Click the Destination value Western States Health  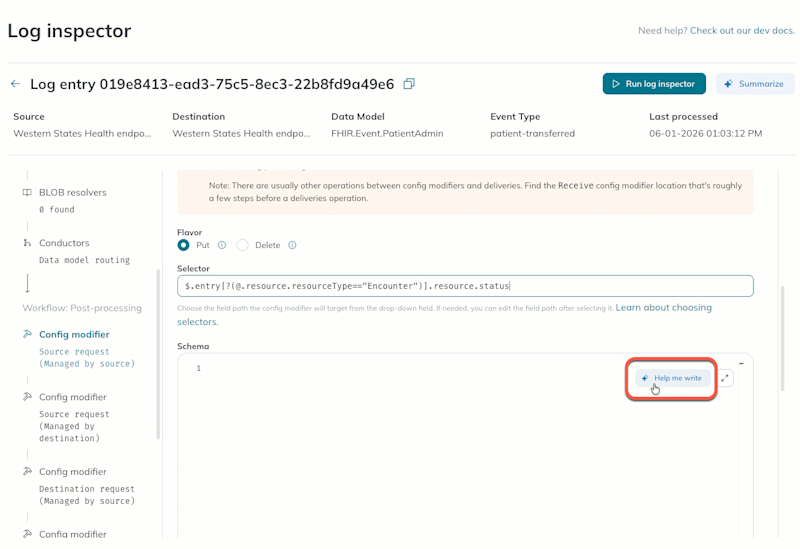click(x=241, y=134)
